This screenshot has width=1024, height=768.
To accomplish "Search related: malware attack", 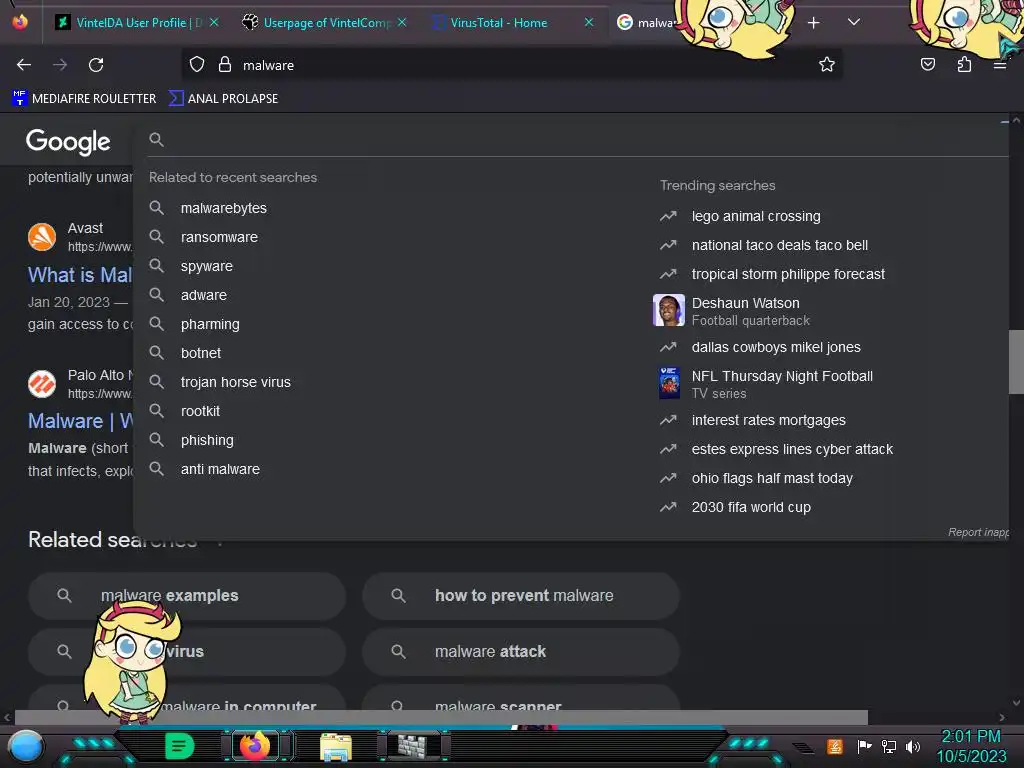I will [520, 651].
